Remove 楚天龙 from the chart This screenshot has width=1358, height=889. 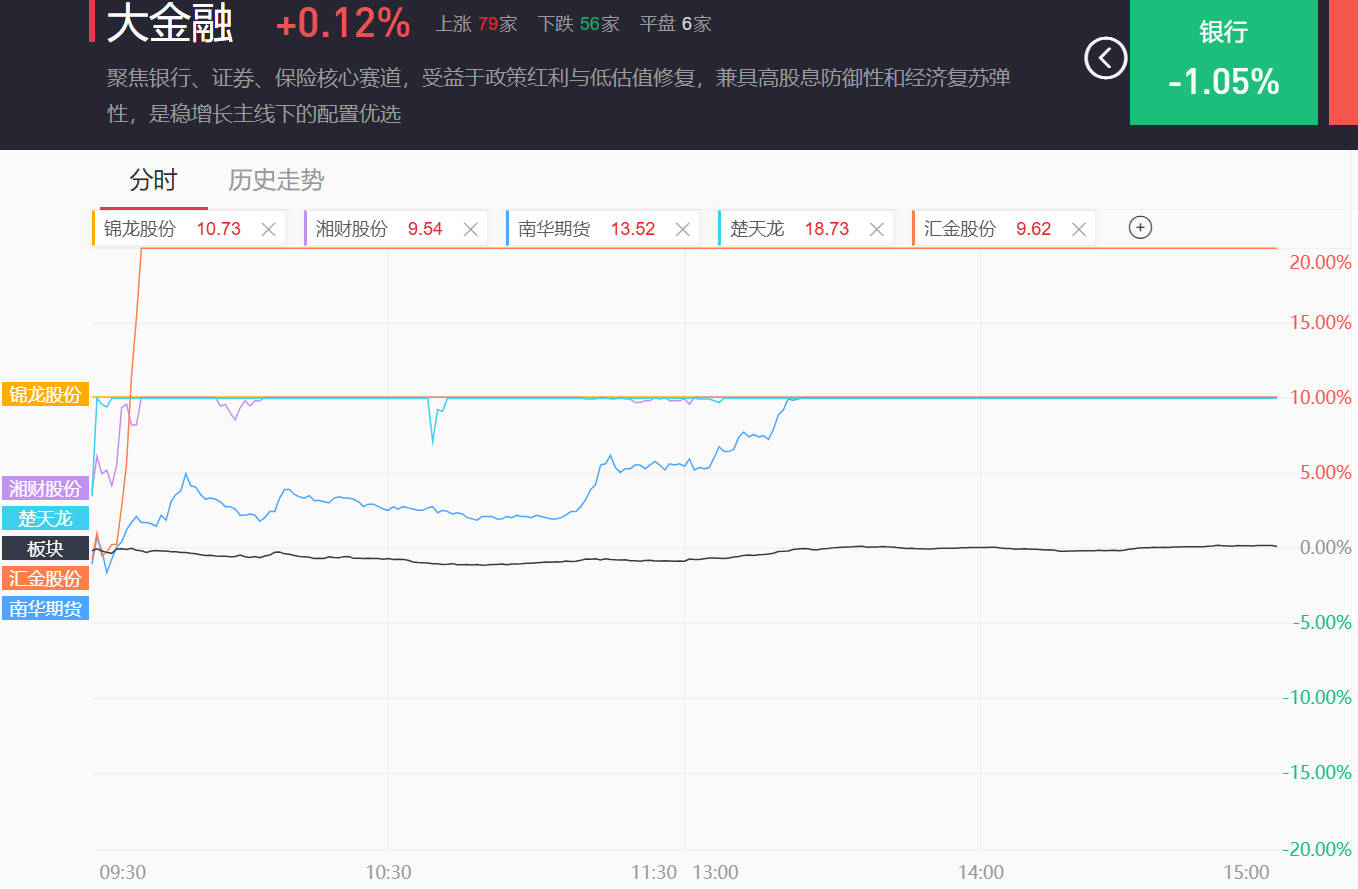click(877, 229)
